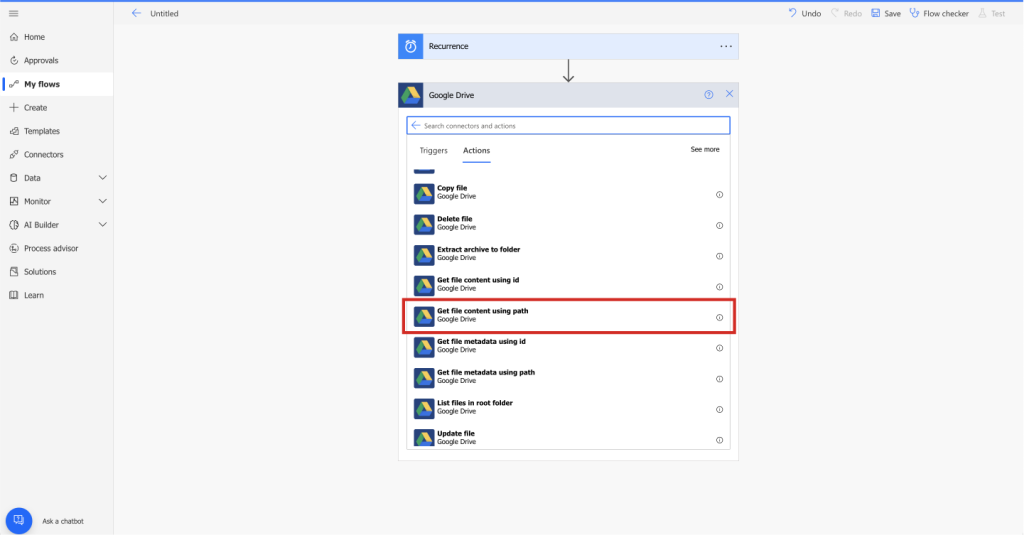Image resolution: width=1024 pixels, height=535 pixels.
Task: Show info for List files in root folder
Action: [719, 410]
